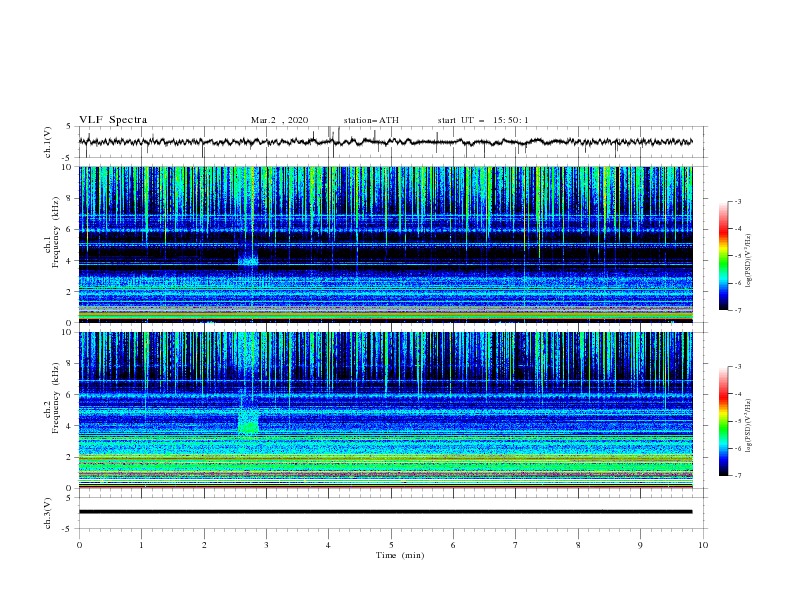The width and height of the screenshot is (792, 612).
Task: Click the ch.1 voltage waveform trace
Action: 385,142
